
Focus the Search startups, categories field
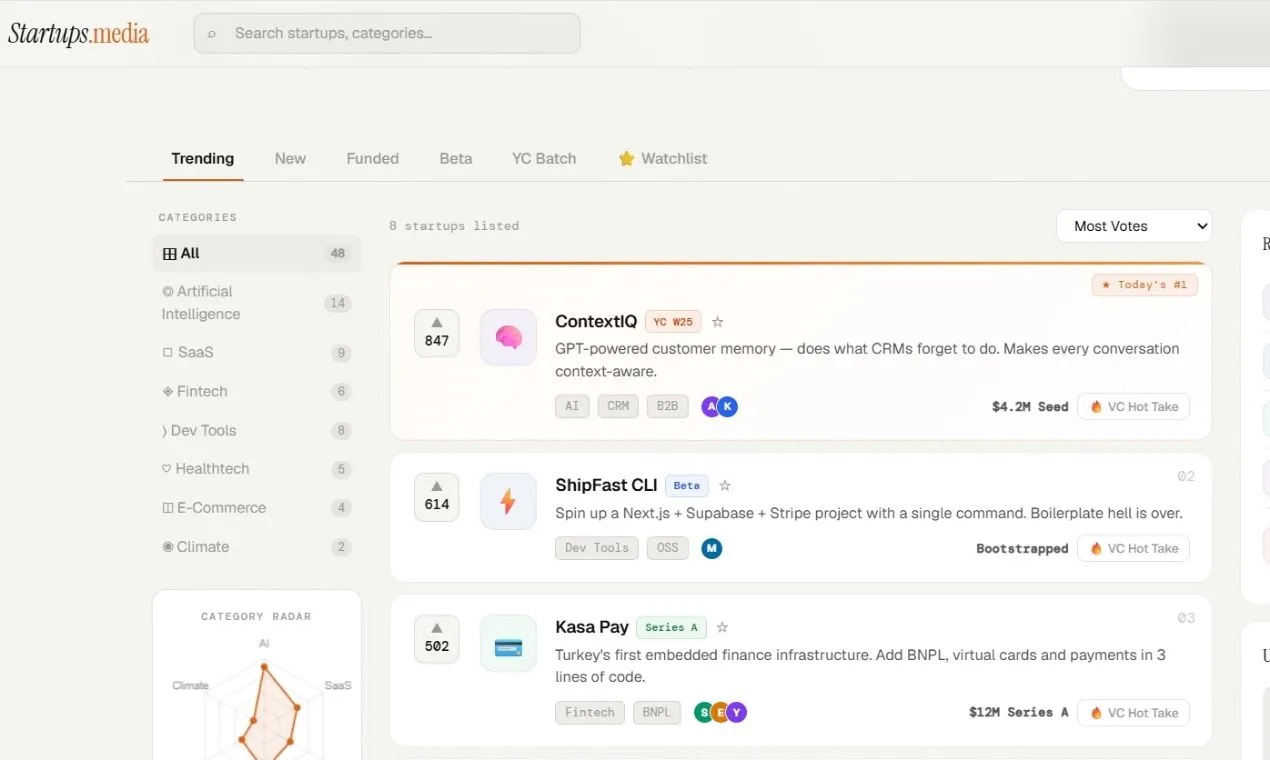387,33
